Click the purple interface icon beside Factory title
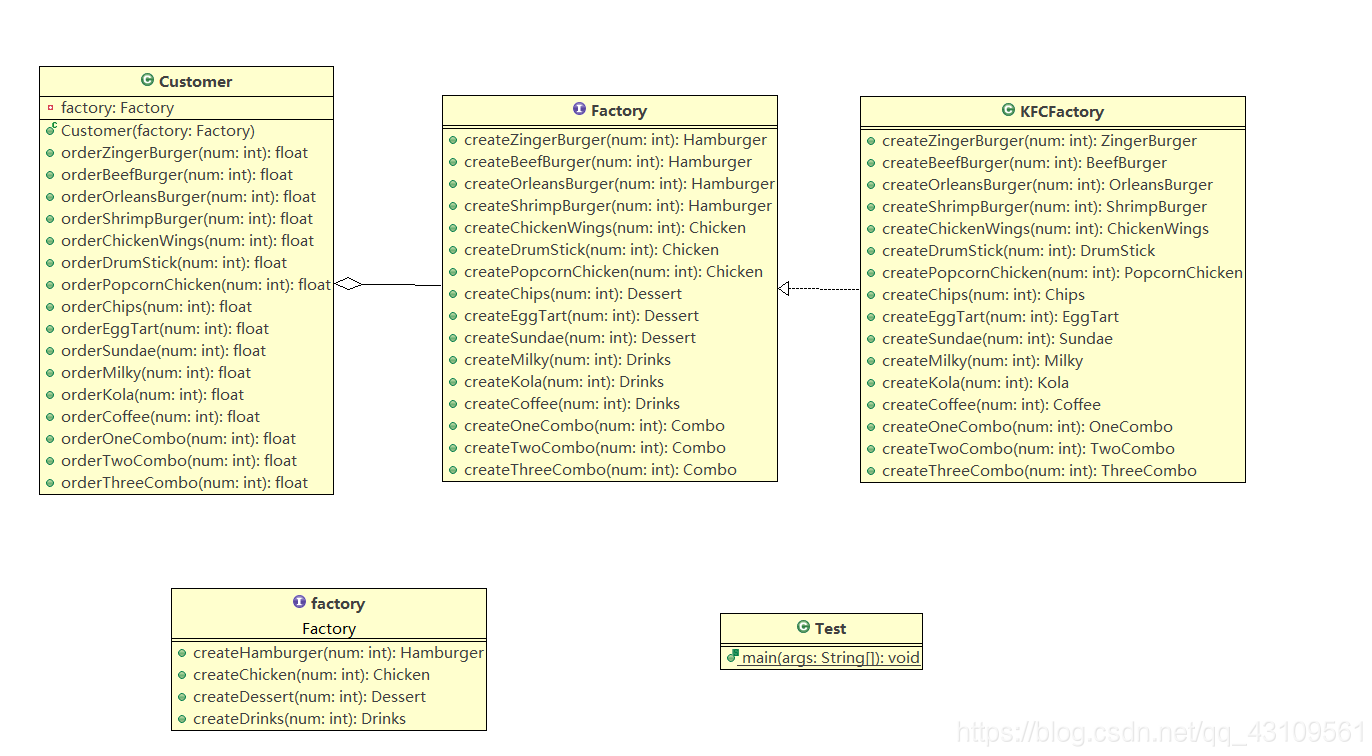The height and width of the screenshot is (756, 1372). [x=579, y=110]
